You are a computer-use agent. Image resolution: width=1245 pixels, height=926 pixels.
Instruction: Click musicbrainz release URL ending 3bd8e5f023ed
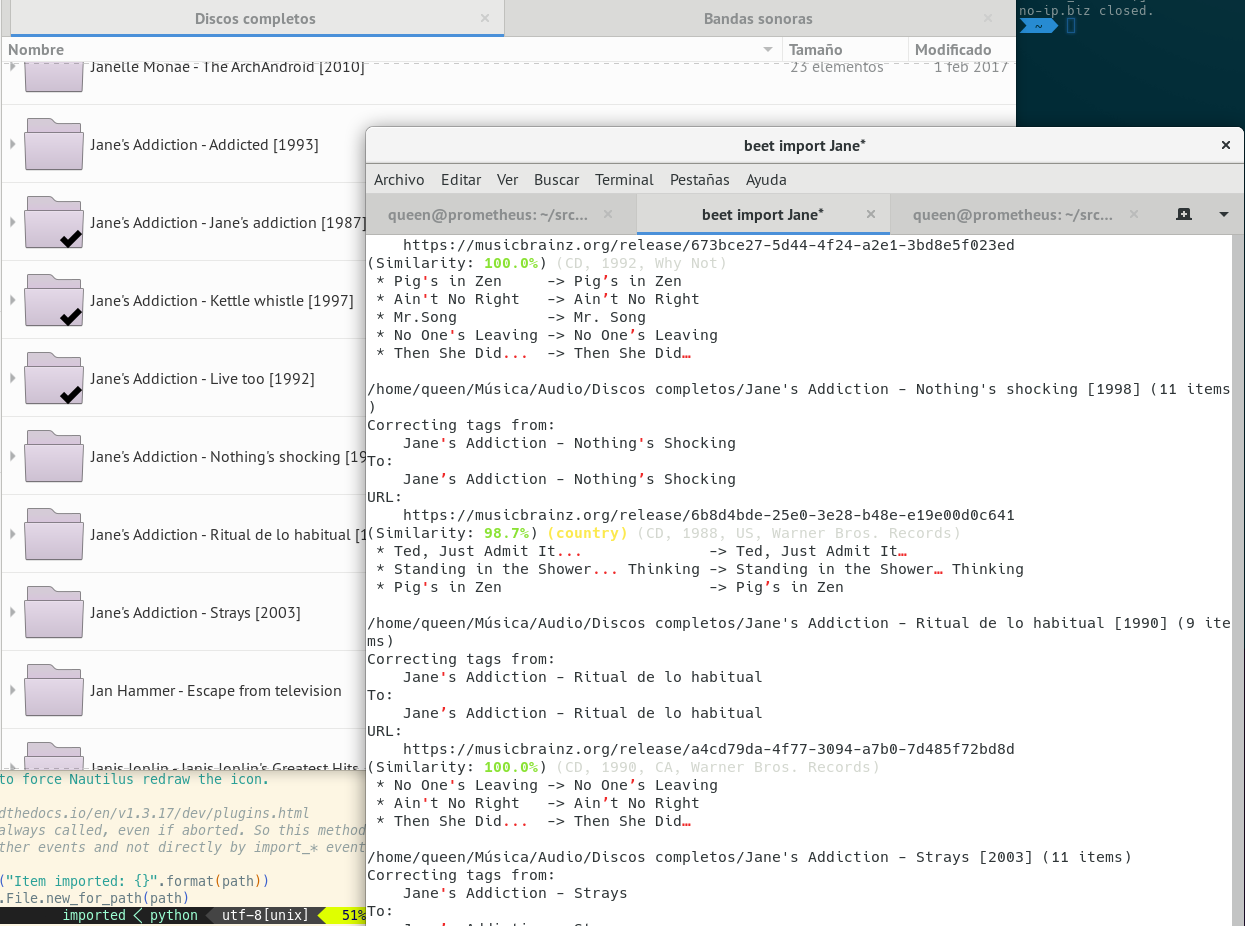tap(708, 245)
